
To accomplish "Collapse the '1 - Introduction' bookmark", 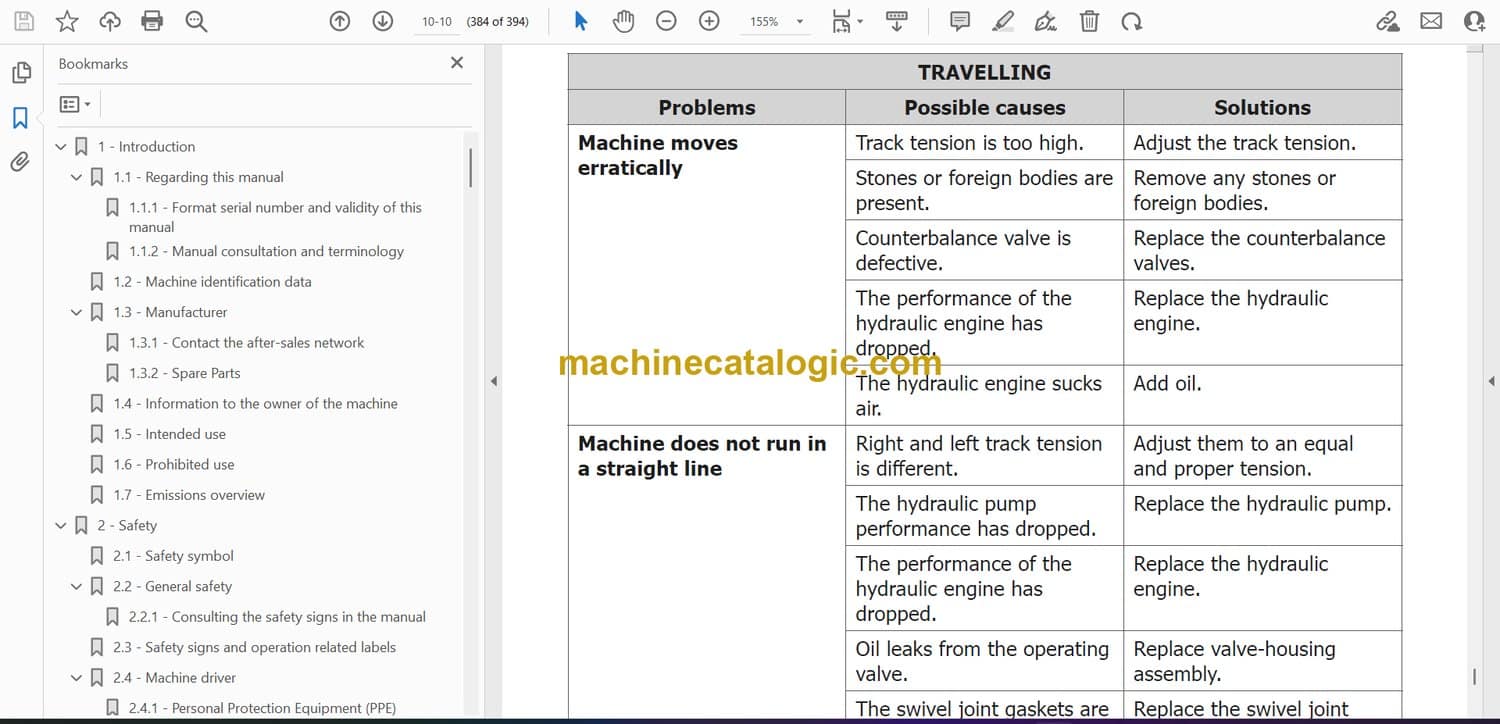I will click(61, 147).
